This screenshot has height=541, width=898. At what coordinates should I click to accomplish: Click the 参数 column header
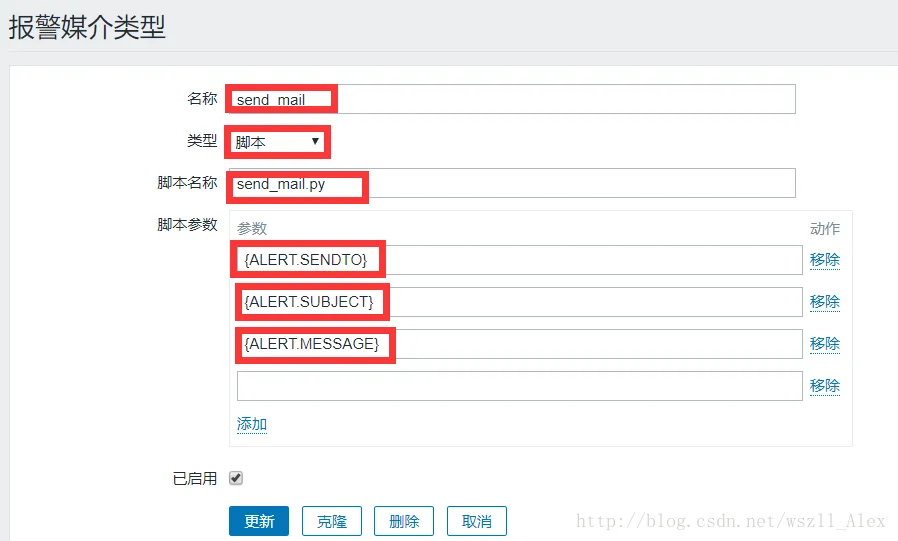(x=252, y=229)
